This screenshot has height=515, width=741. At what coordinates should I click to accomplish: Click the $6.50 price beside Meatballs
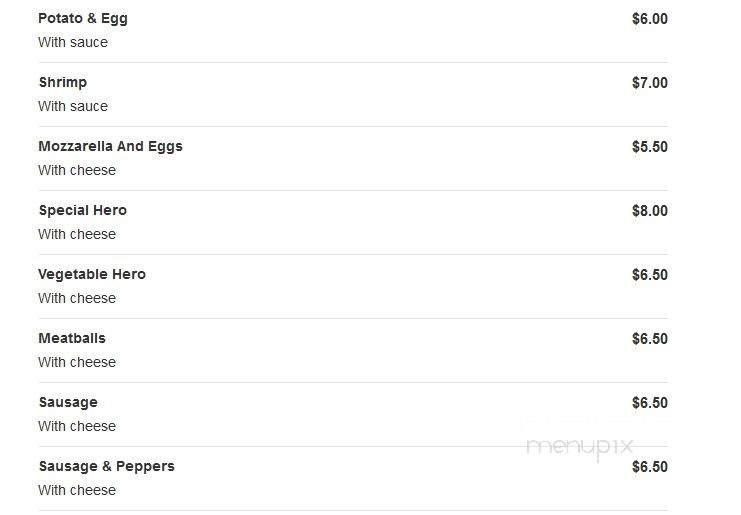[650, 339]
